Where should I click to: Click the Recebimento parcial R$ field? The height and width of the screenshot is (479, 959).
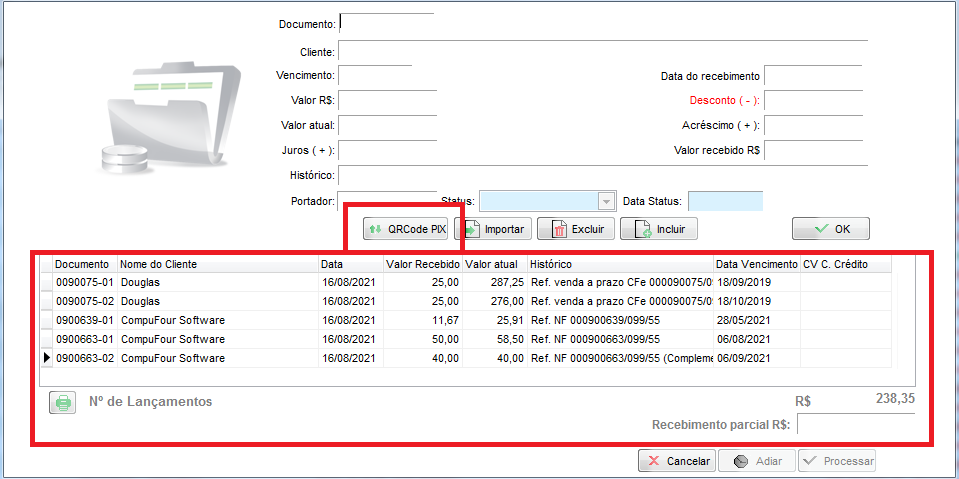coord(855,425)
